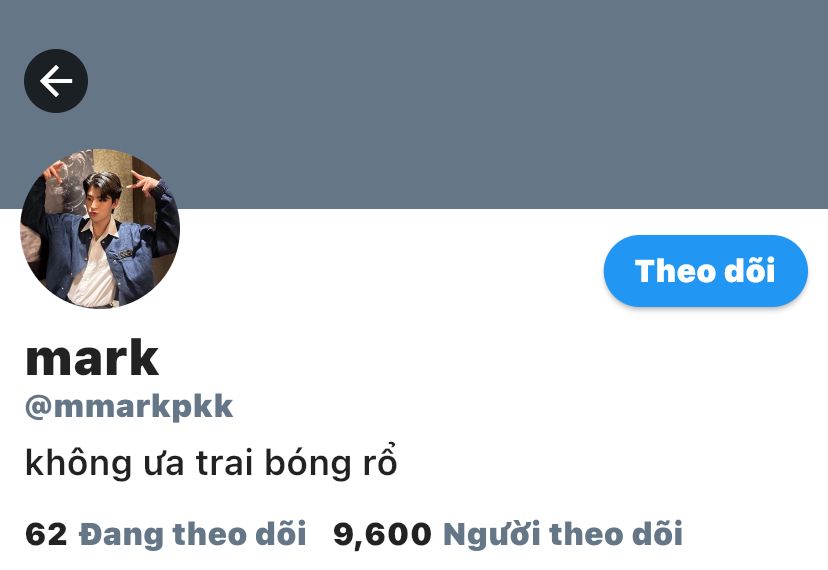Viewport: 828px width, 570px height.
Task: Go back using the arrow icon
Action: click(x=56, y=81)
